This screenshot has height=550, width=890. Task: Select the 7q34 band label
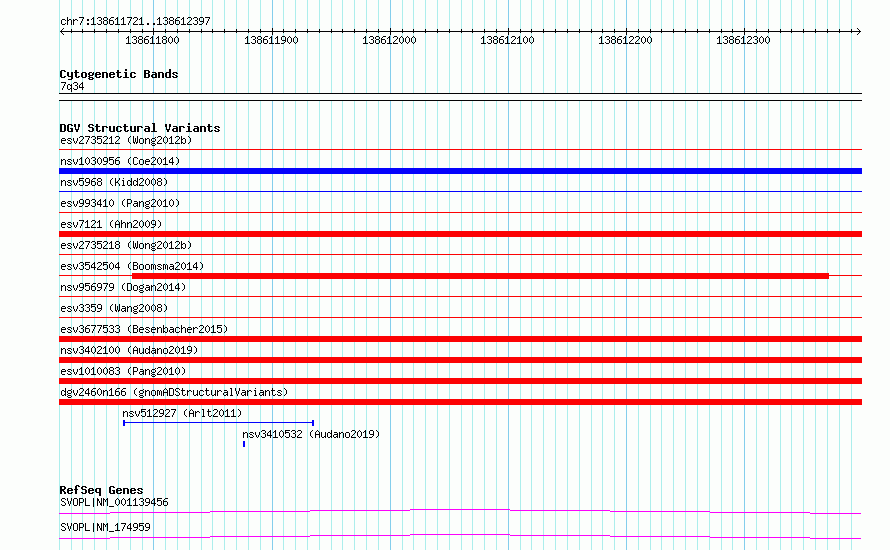tap(72, 86)
